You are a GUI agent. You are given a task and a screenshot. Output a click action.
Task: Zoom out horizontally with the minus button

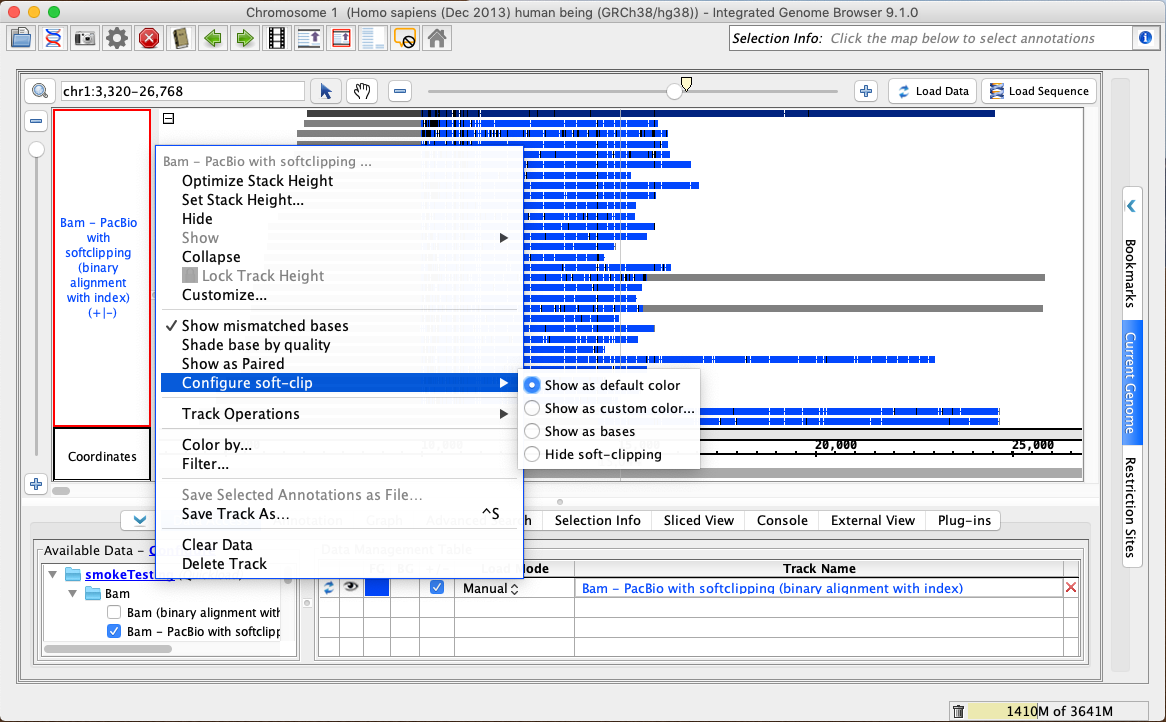point(400,91)
